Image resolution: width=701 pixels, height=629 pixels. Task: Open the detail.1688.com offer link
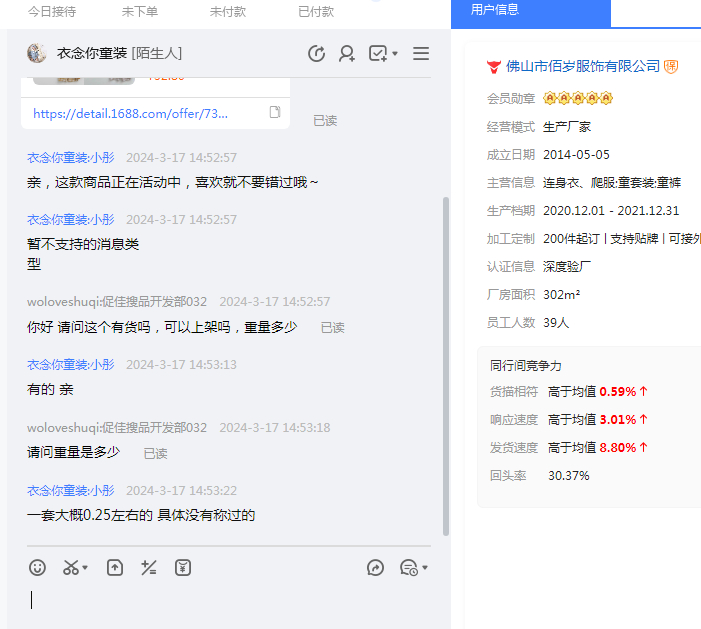click(x=132, y=114)
